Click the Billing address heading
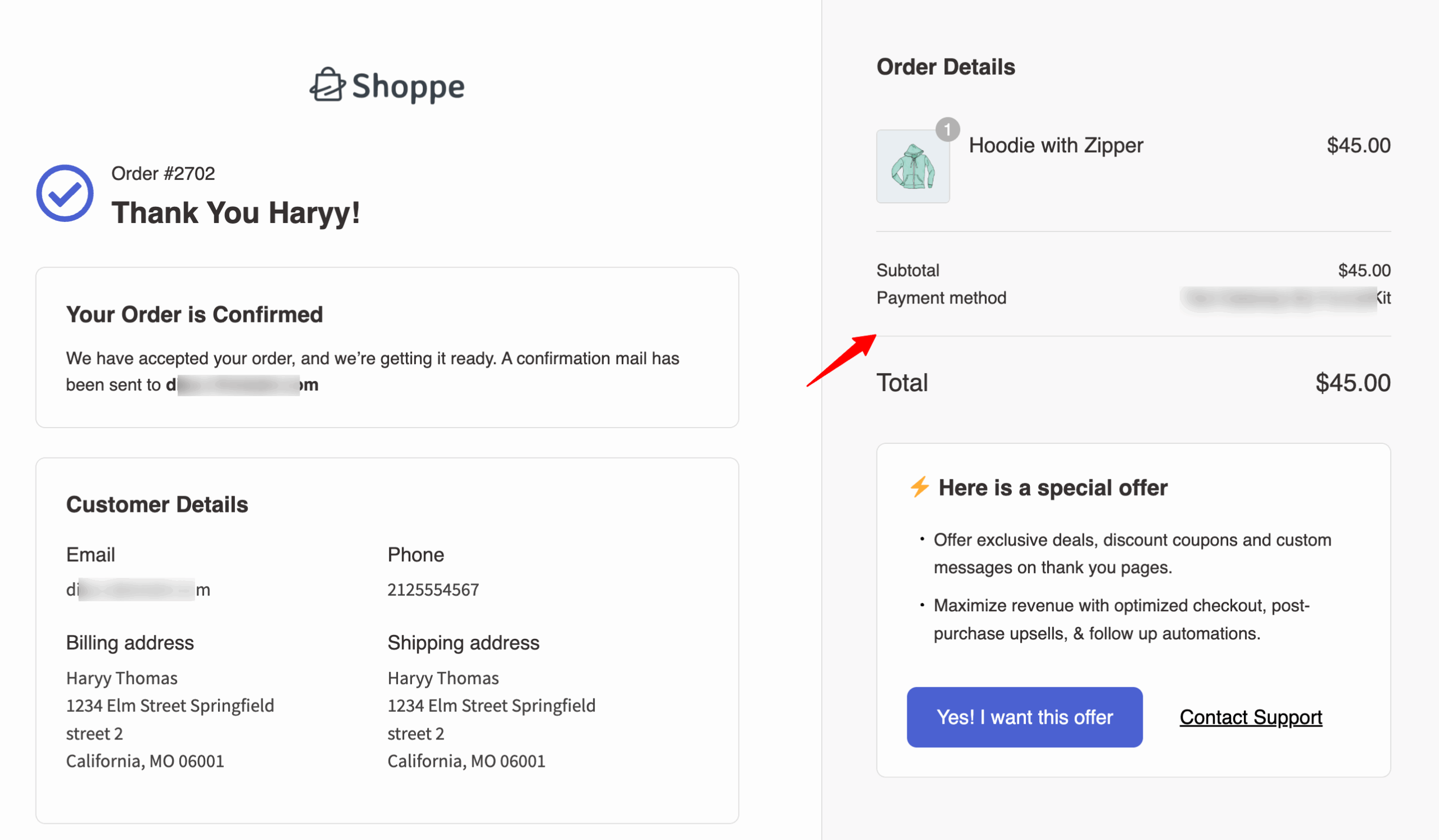 click(x=130, y=643)
